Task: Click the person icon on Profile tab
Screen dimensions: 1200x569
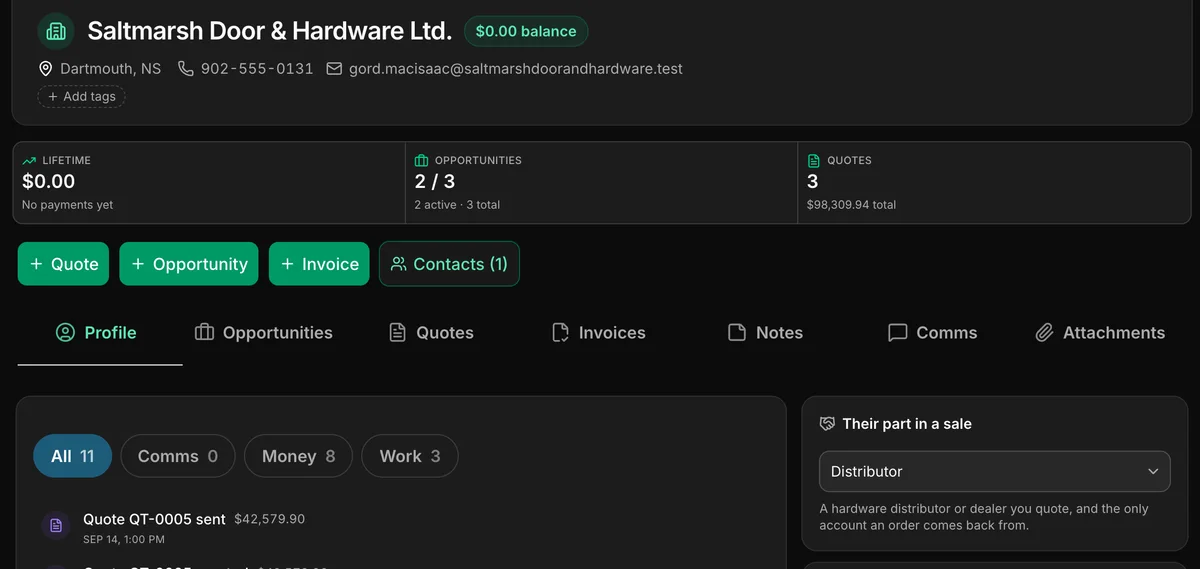Action: pyautogui.click(x=65, y=333)
